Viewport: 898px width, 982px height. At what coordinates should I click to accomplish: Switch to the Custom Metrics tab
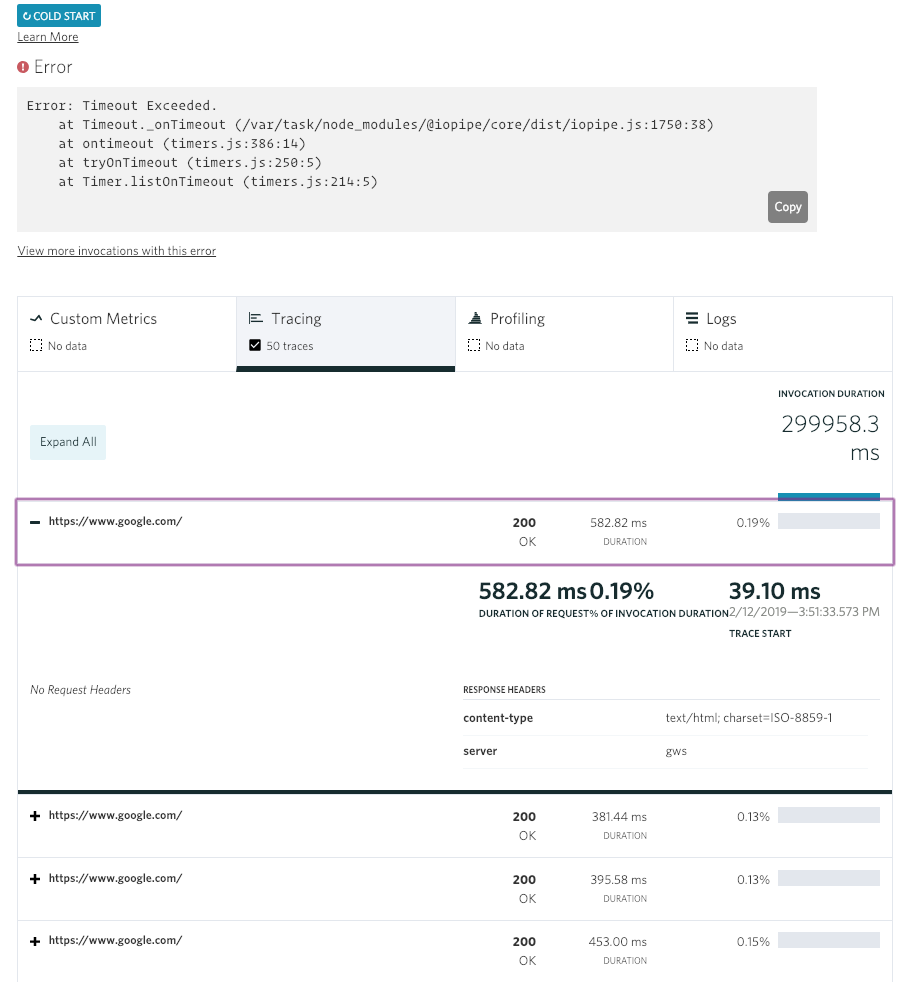pos(103,318)
